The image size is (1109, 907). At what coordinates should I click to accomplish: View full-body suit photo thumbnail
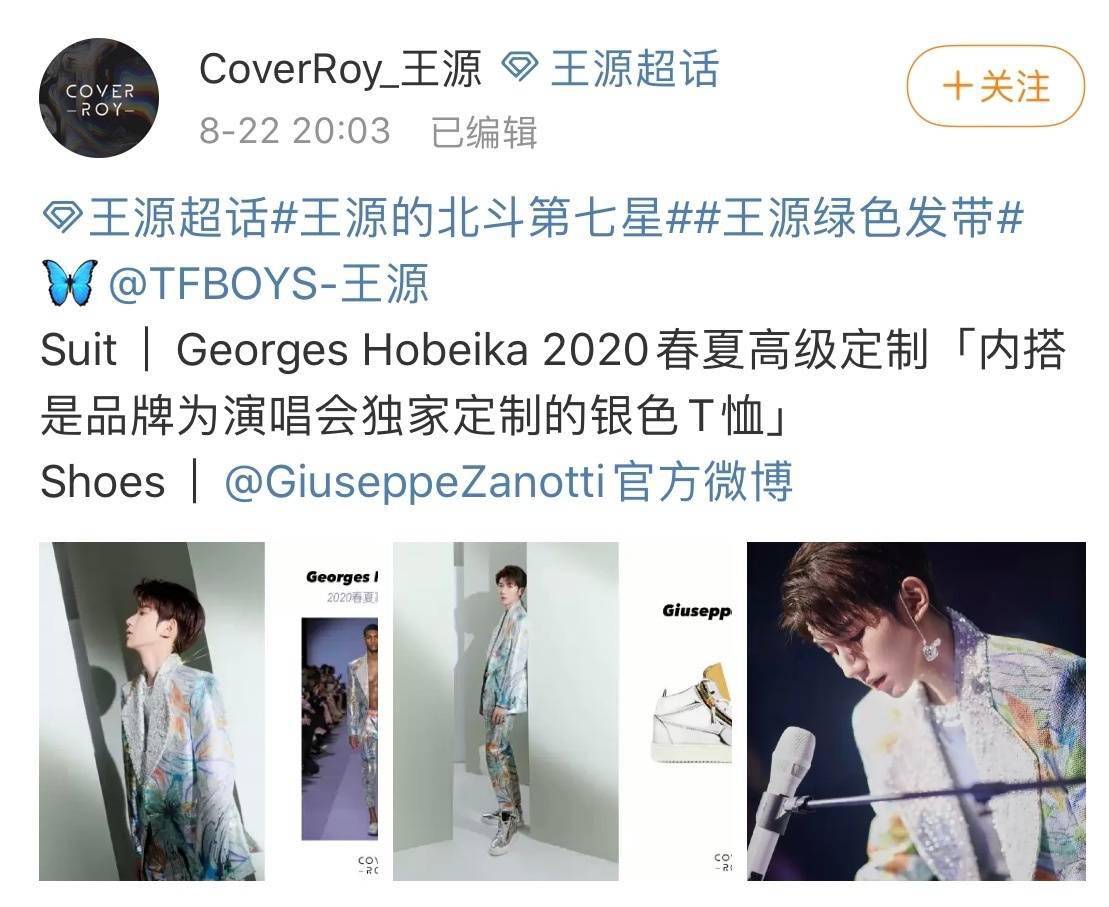[x=506, y=711]
